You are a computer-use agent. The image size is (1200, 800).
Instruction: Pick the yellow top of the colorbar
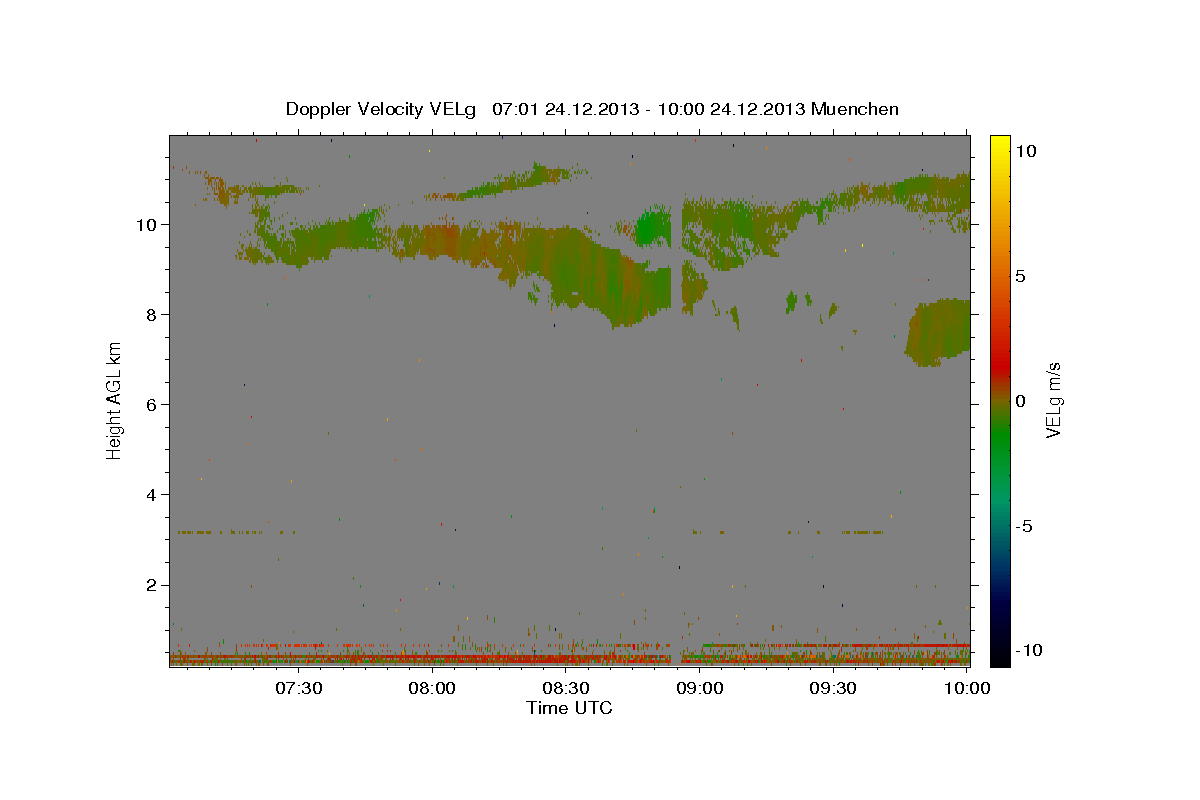[x=1000, y=145]
